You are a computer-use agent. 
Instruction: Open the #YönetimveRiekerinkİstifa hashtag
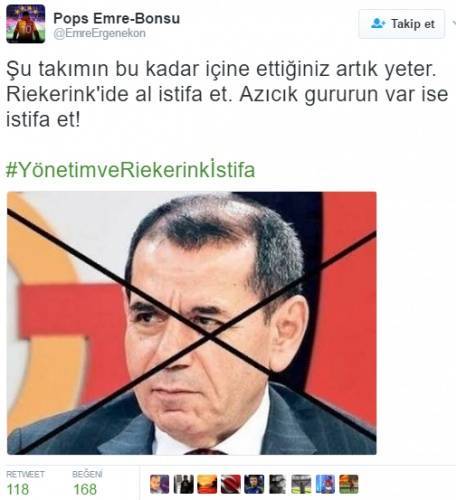pos(130,169)
